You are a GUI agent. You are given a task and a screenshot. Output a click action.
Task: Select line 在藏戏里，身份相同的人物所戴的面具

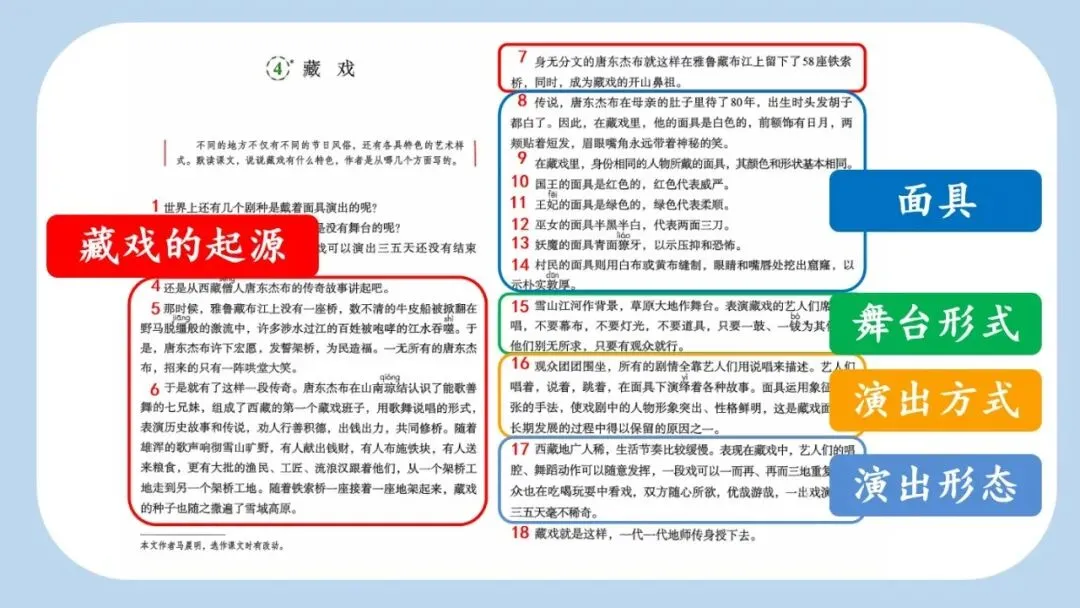coord(694,163)
